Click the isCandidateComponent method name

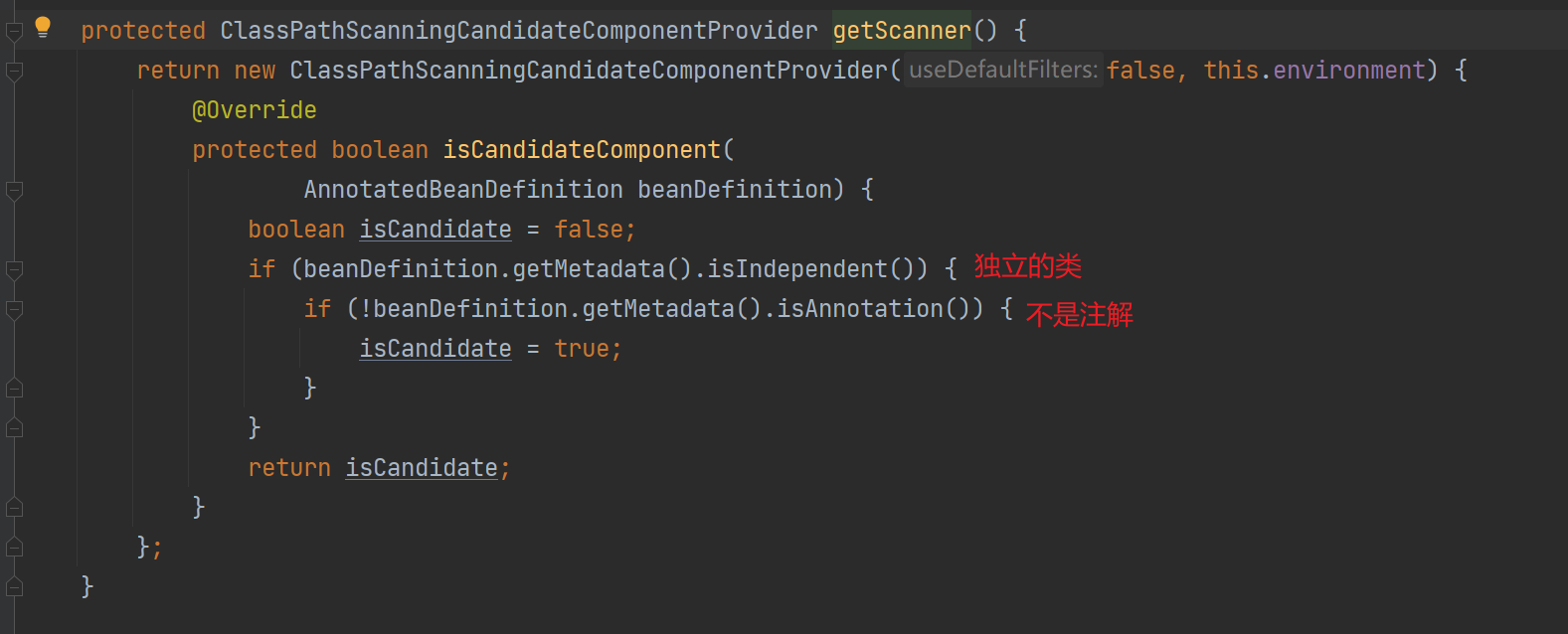click(582, 150)
